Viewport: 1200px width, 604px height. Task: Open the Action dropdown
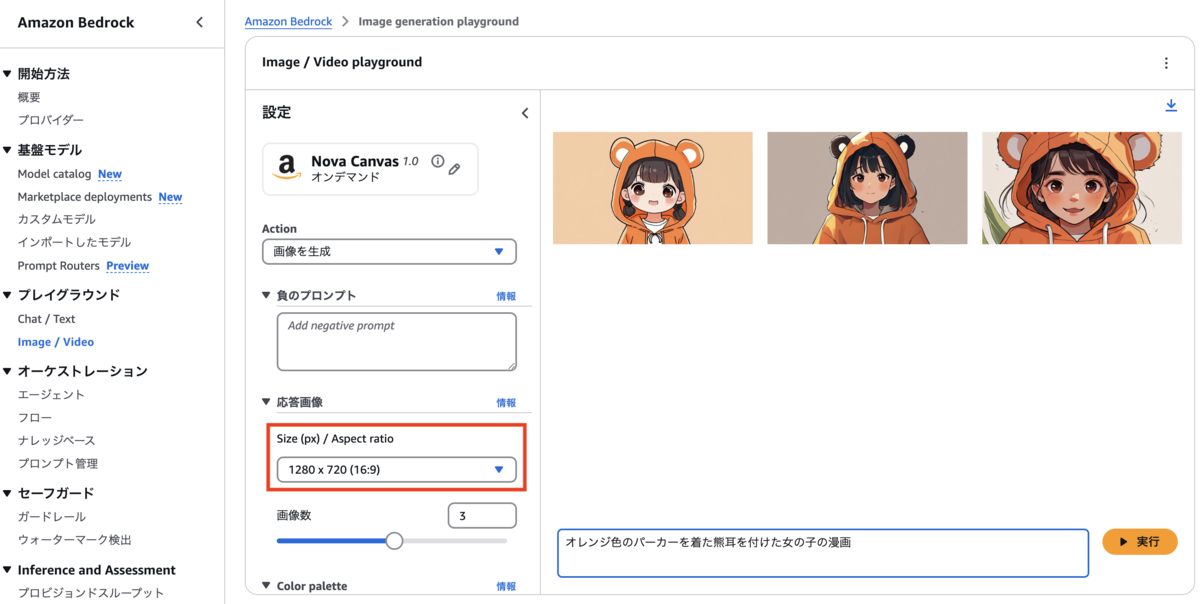pos(389,252)
